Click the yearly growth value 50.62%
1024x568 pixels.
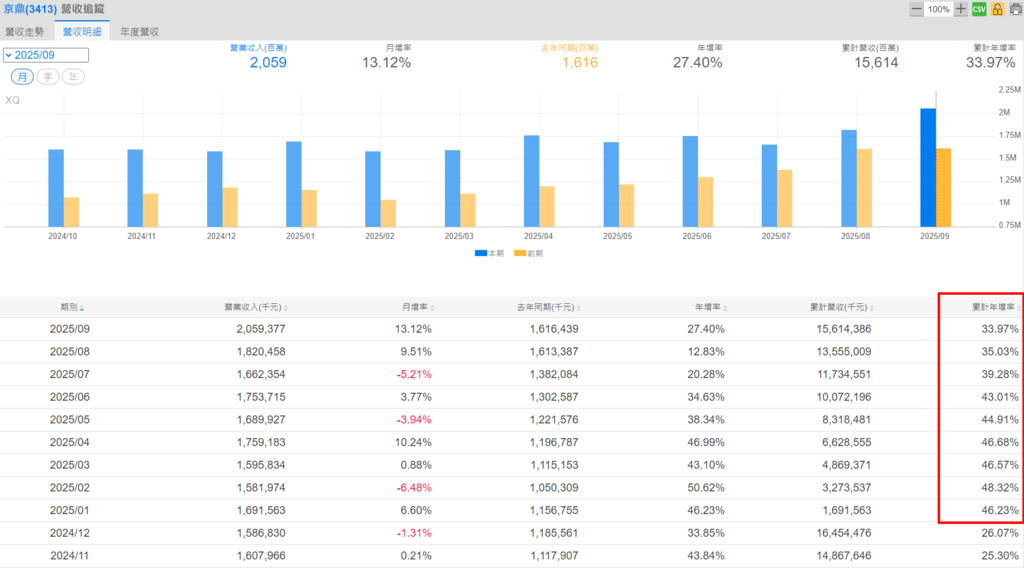706,488
